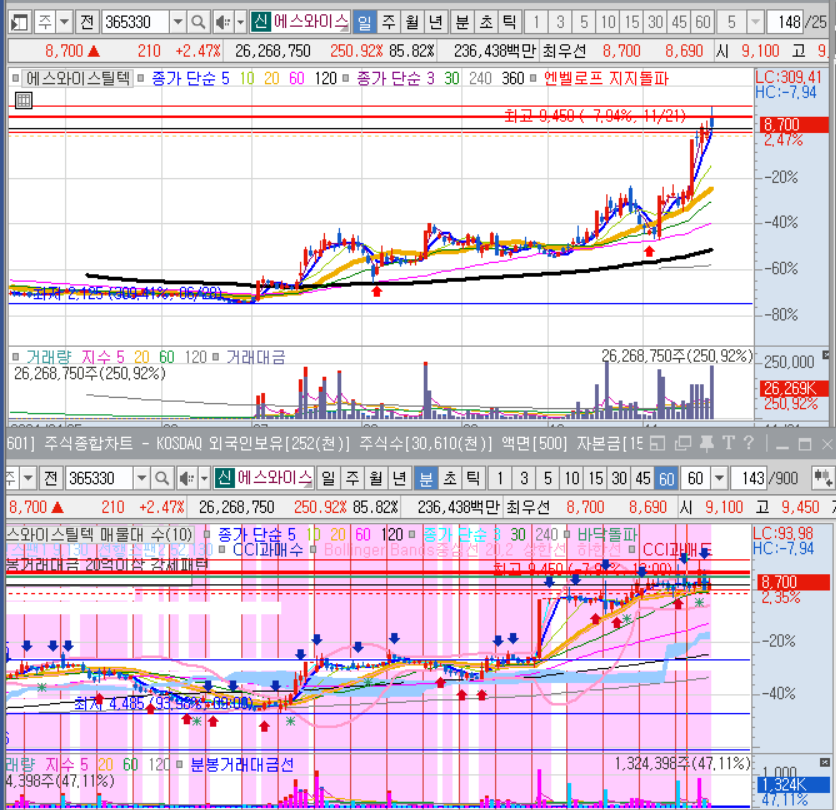The height and width of the screenshot is (810, 836).
Task: Choose 45 minute interval in bottom chart
Action: tap(642, 478)
